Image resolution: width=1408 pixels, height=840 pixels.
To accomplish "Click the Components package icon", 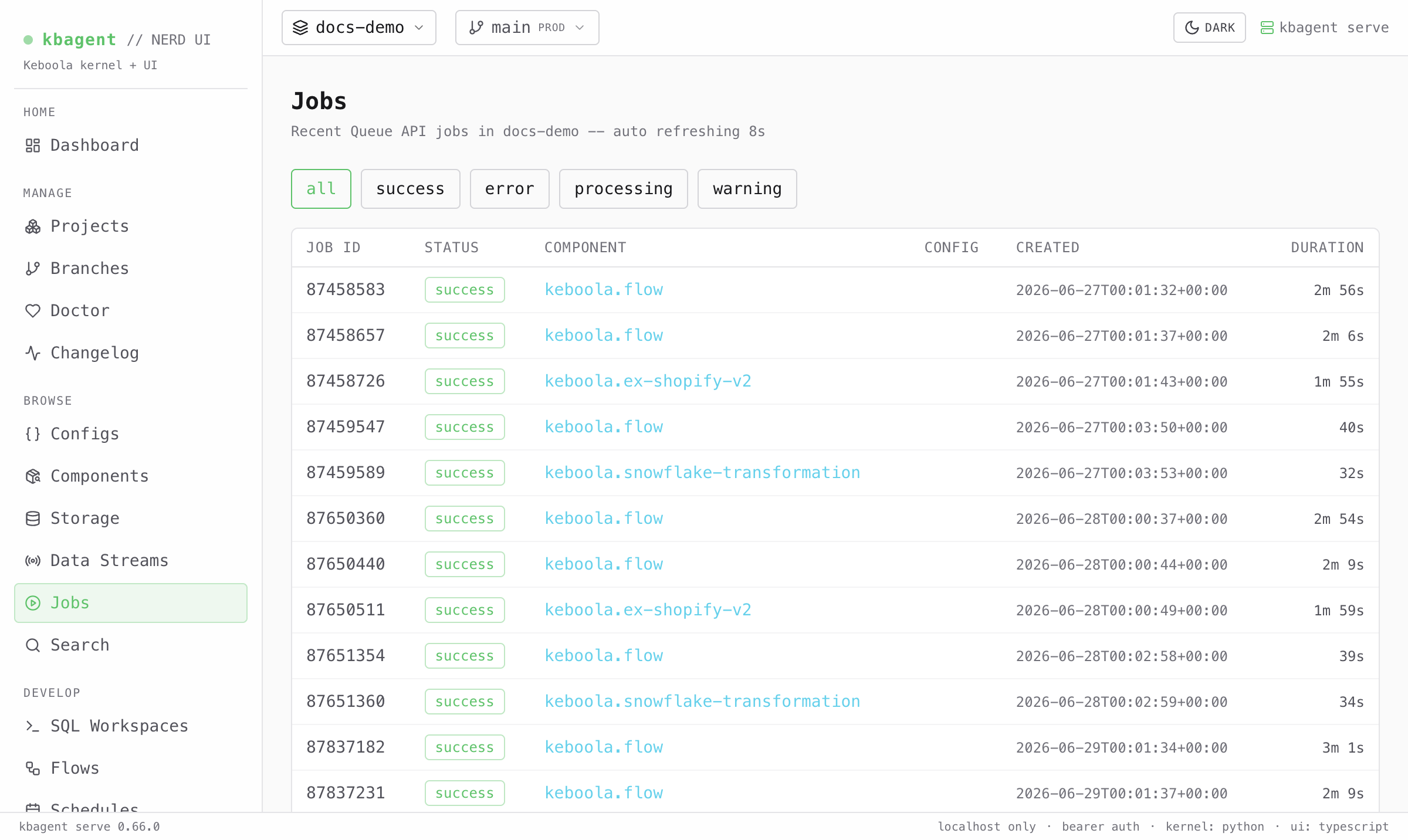I will click(33, 476).
